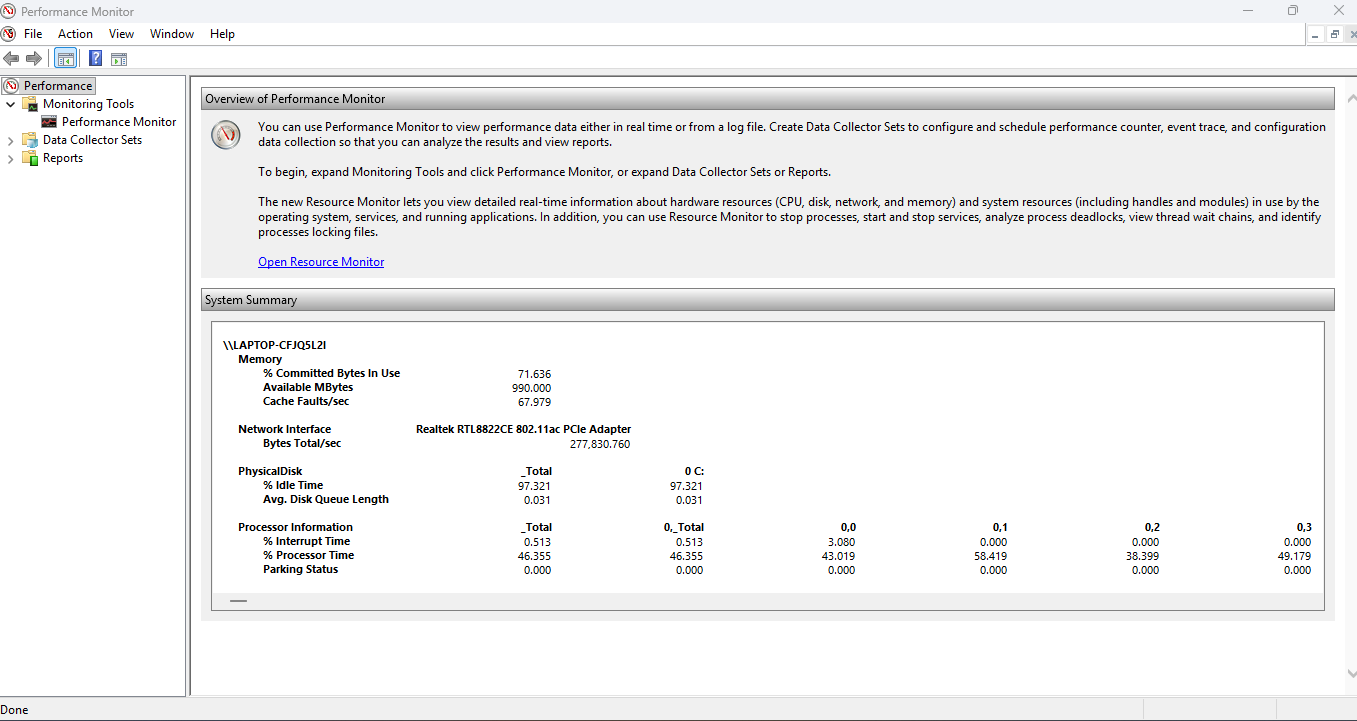Toggle Show/Hide Console Tree toolbar button
This screenshot has height=721, width=1357.
(65, 59)
